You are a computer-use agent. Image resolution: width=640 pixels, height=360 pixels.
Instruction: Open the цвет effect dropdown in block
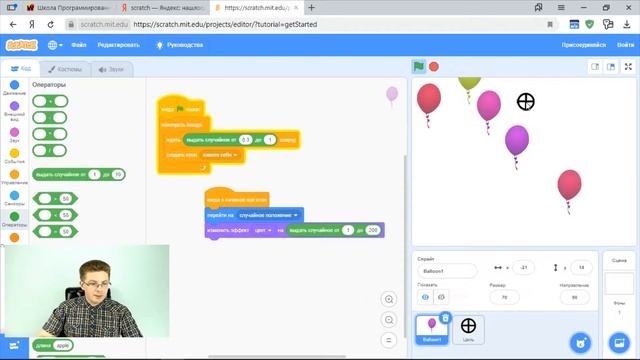coord(263,230)
